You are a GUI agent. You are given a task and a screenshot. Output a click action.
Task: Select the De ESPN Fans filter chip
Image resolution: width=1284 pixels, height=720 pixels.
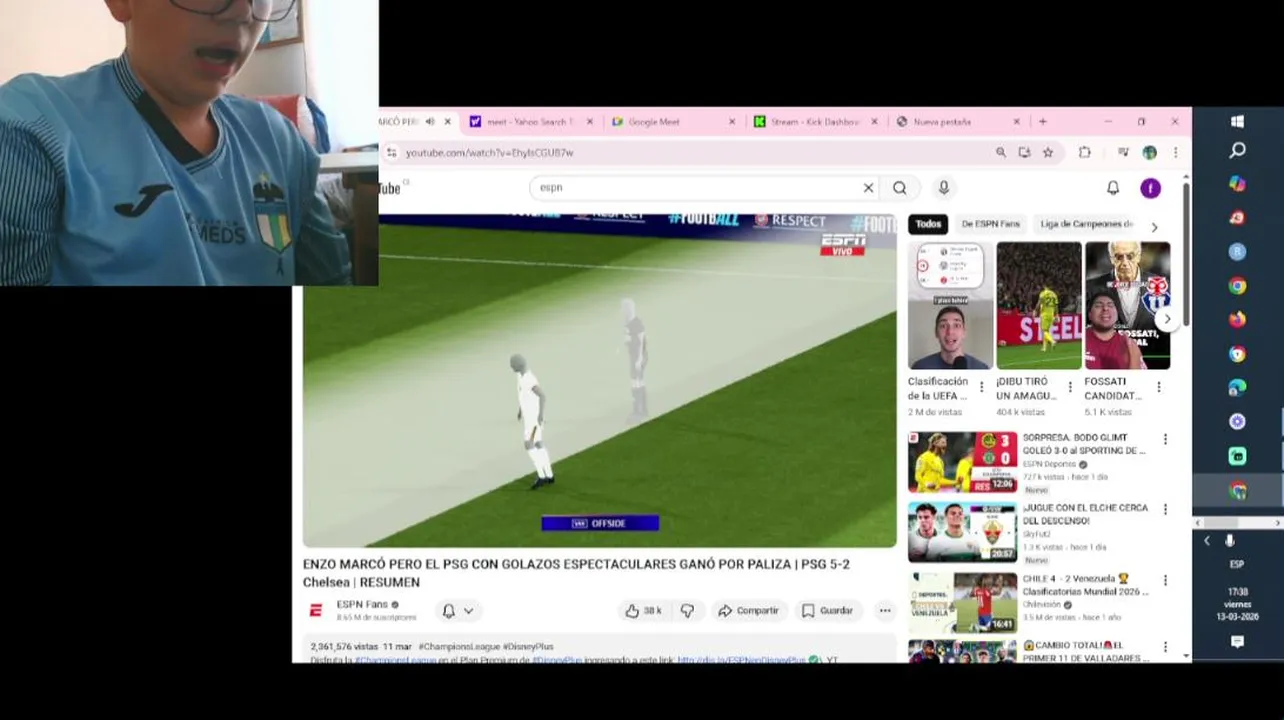991,224
